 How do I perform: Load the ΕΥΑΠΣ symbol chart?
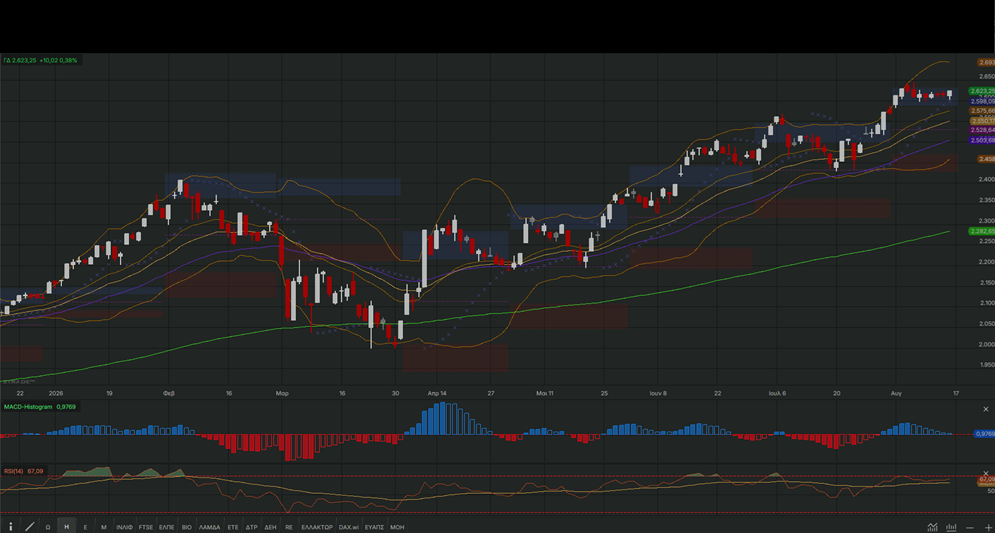tap(375, 527)
